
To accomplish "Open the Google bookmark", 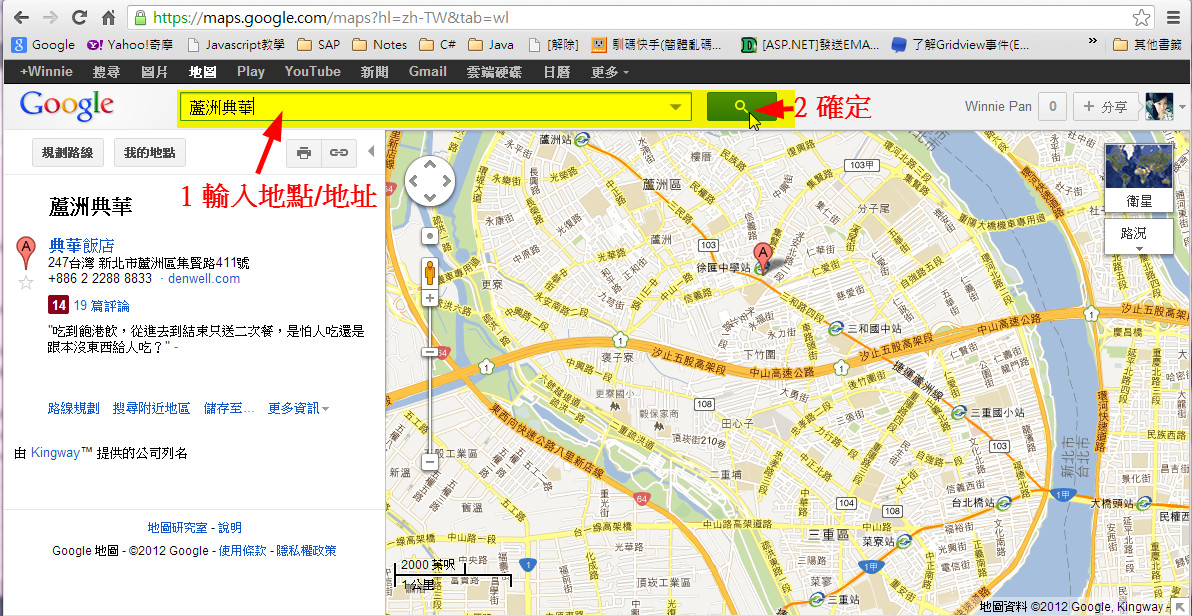I will [43, 45].
